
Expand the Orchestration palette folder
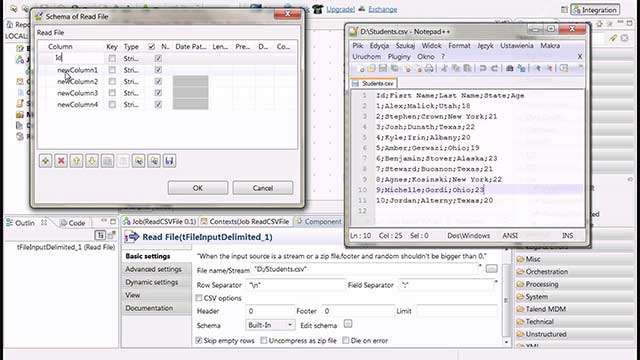click(546, 272)
